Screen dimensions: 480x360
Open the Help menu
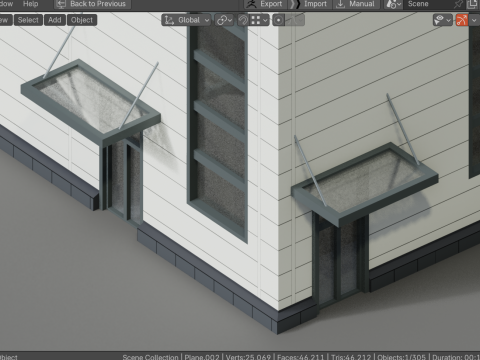tap(30, 4)
